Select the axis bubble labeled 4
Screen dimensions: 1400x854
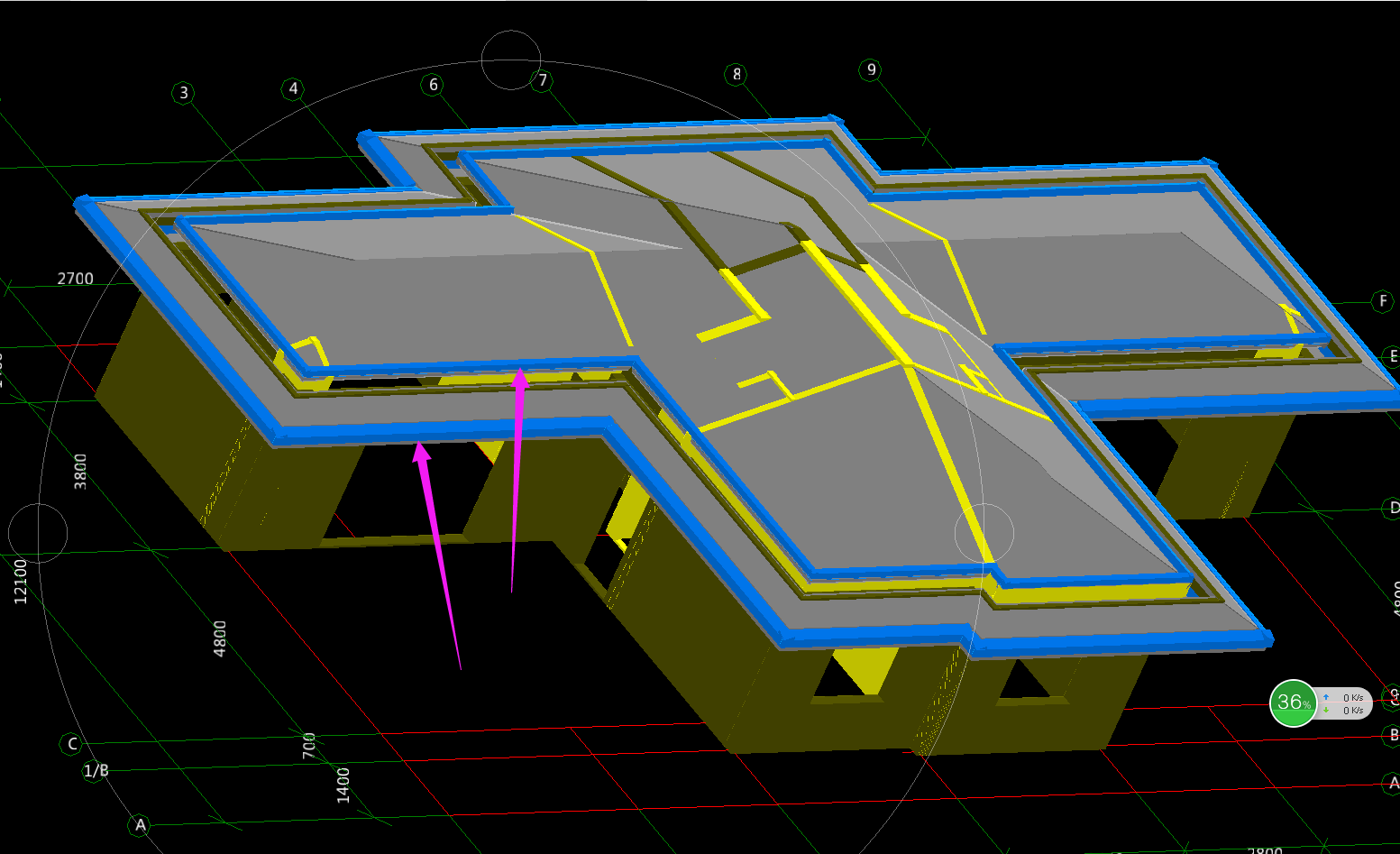tap(293, 88)
